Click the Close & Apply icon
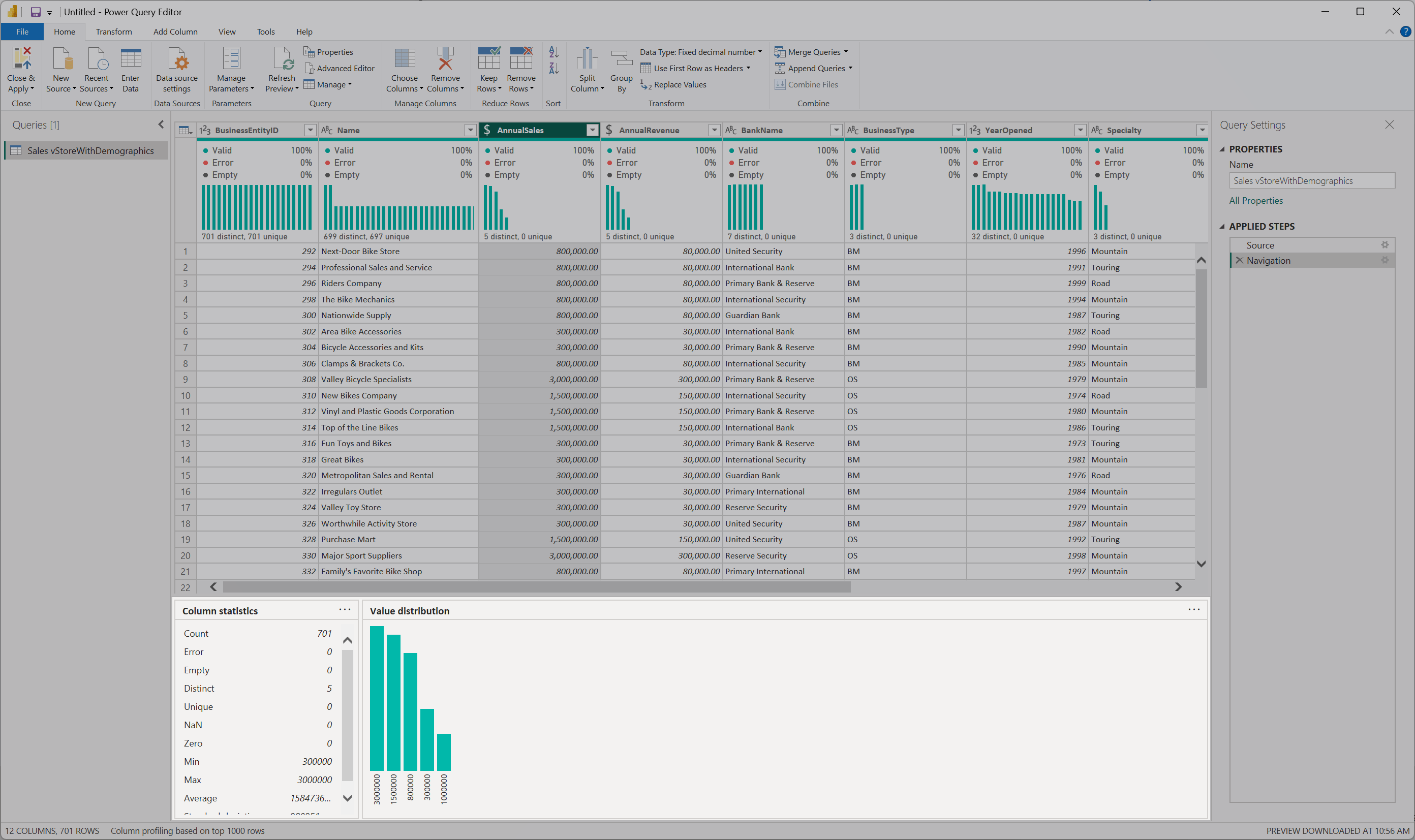1415x840 pixels. tap(21, 59)
